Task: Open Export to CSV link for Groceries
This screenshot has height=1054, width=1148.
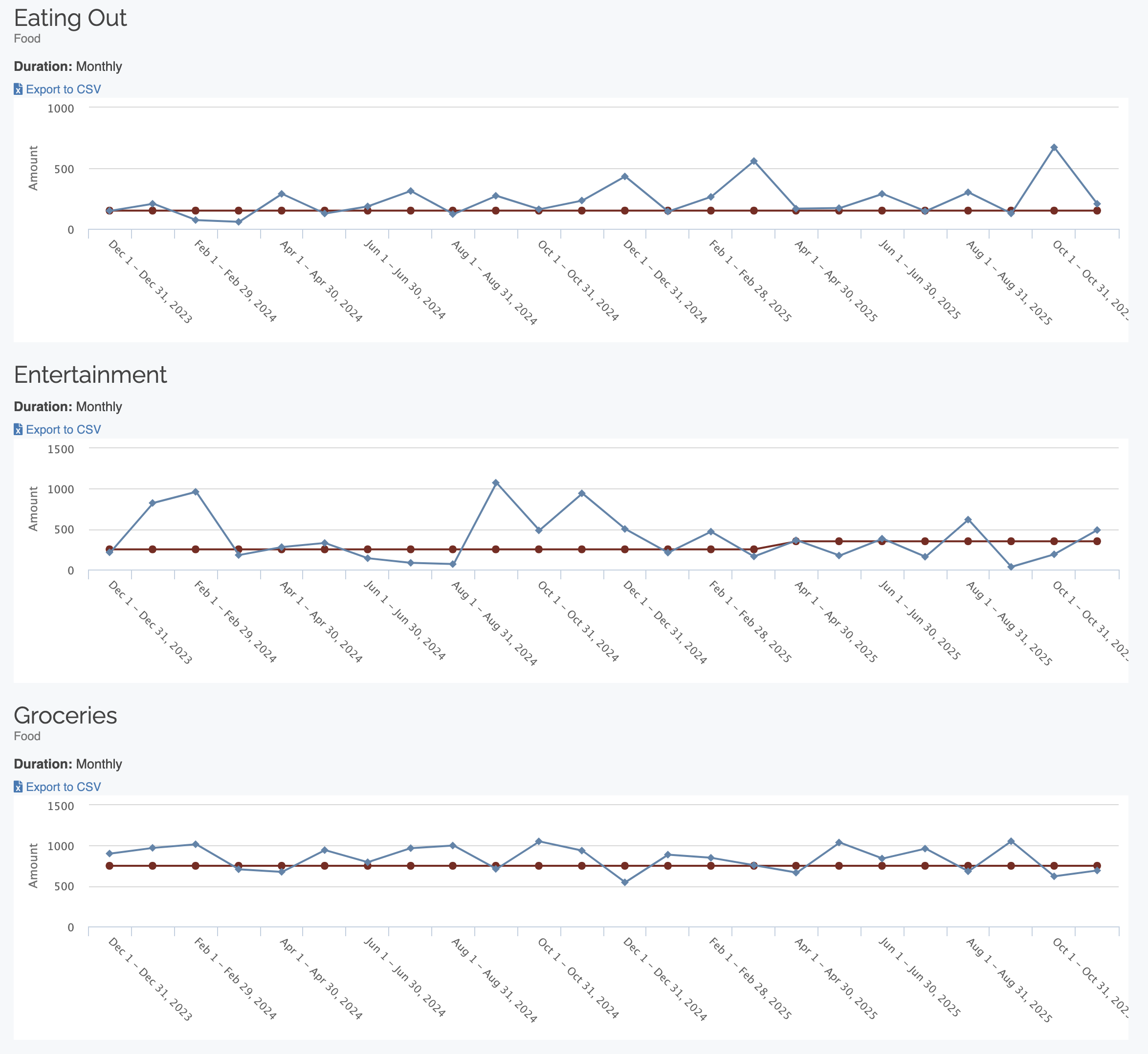Action: click(x=63, y=787)
